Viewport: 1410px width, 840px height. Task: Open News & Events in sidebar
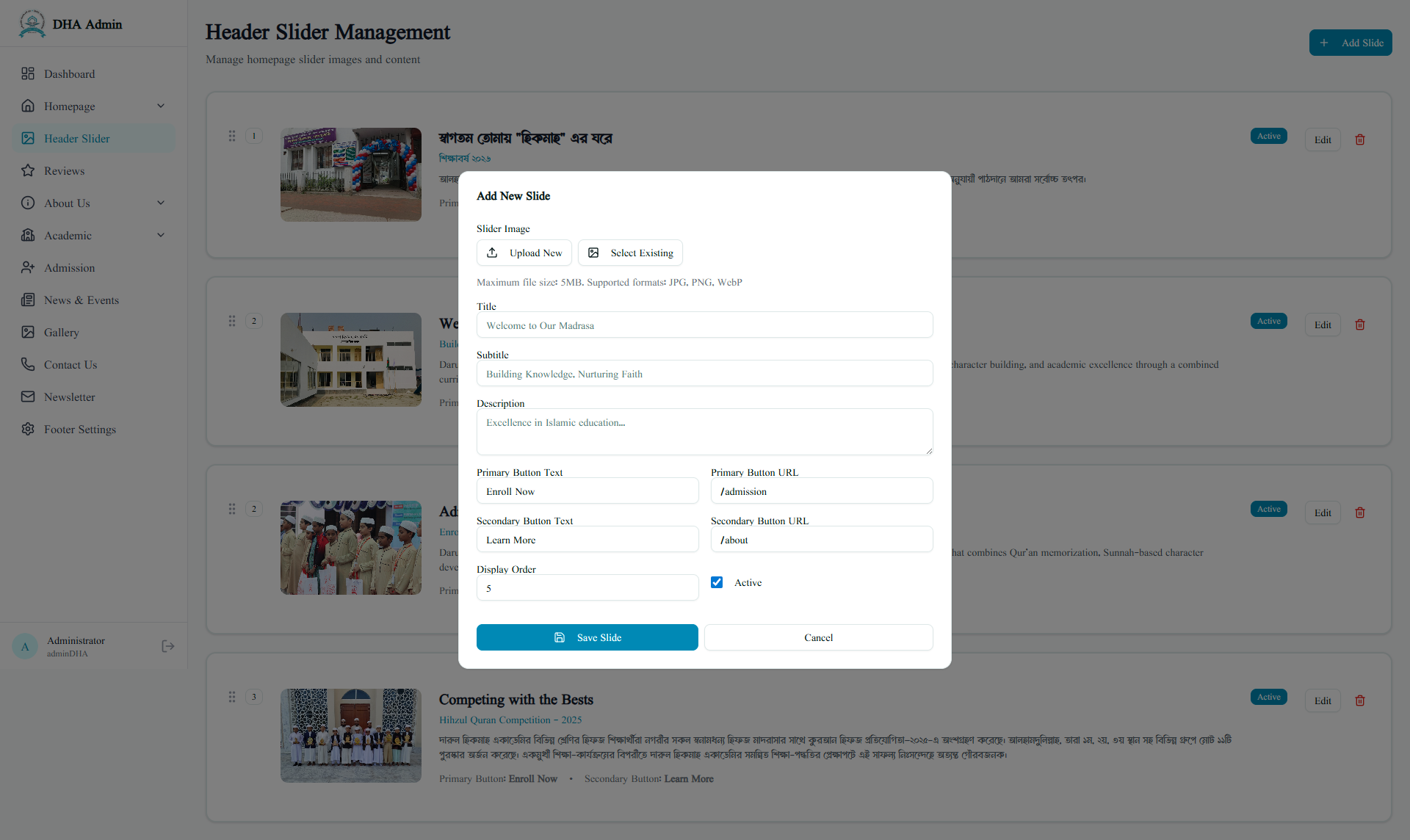(x=93, y=300)
